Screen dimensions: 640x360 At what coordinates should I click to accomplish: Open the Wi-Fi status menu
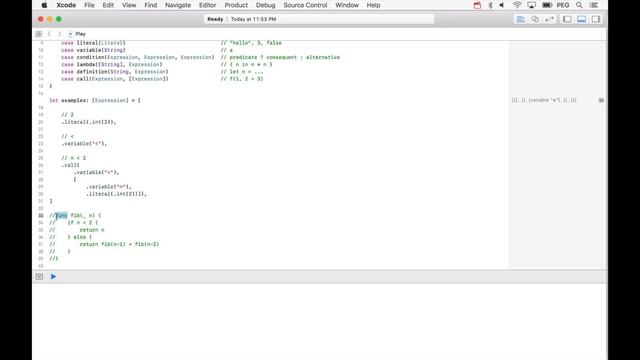point(517,5)
